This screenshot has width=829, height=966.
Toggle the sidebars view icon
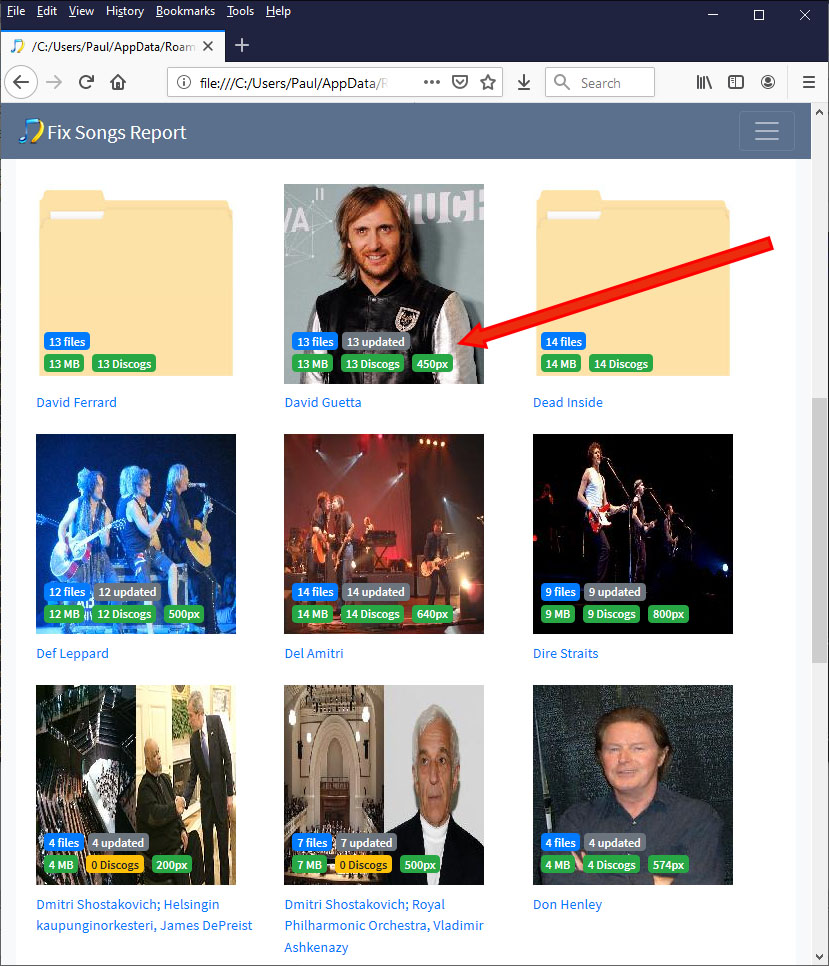[736, 82]
